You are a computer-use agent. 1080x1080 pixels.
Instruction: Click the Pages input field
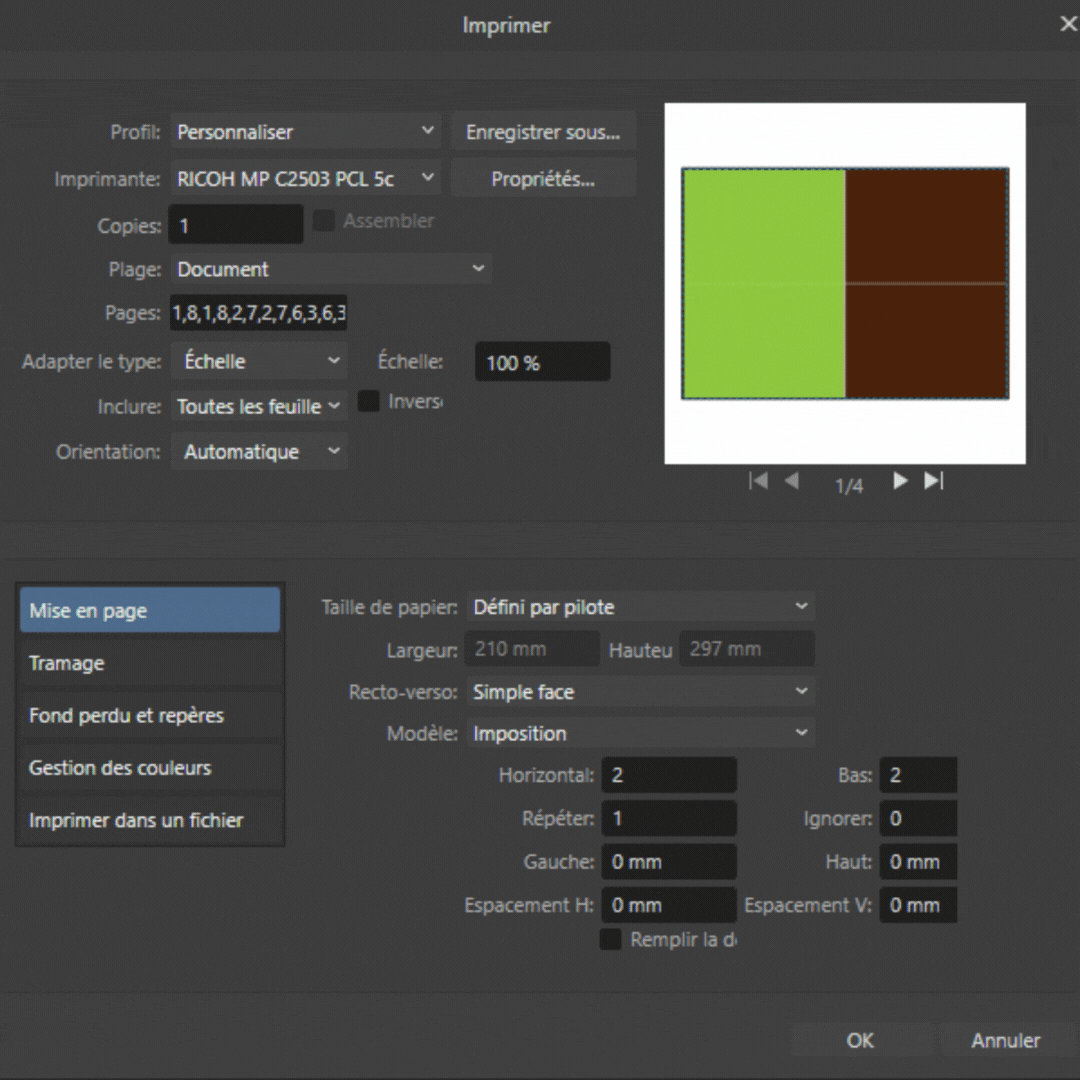tap(258, 313)
